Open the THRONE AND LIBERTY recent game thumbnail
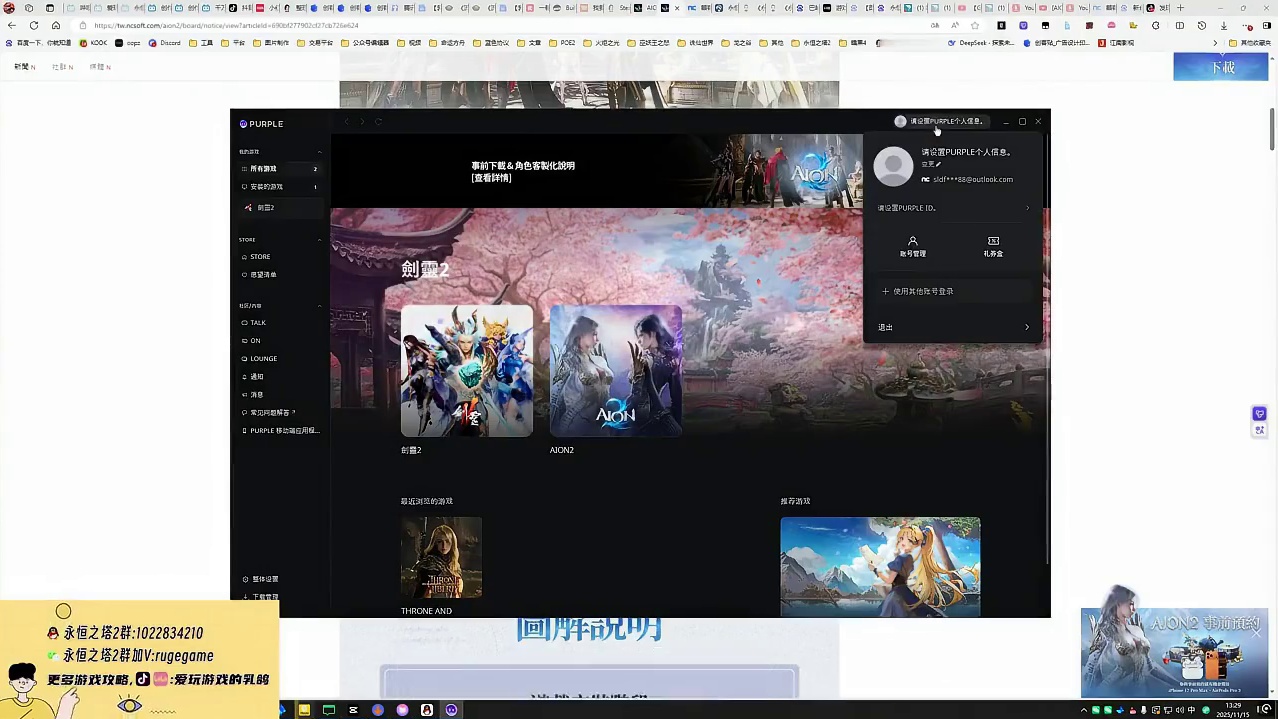This screenshot has height=719, width=1278. point(441,557)
